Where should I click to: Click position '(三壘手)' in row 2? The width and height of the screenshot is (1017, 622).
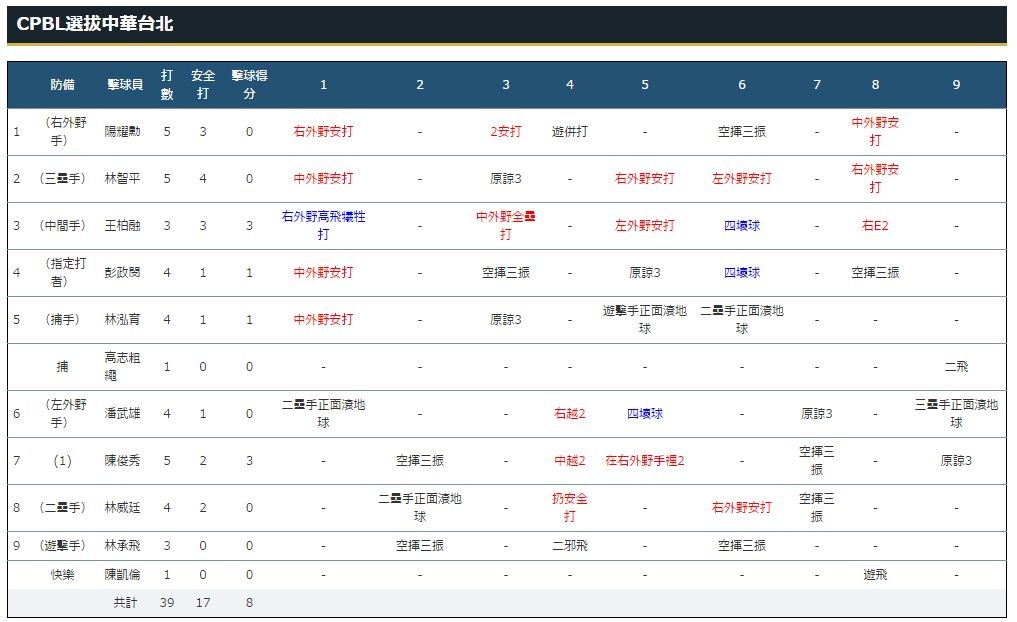(x=62, y=178)
